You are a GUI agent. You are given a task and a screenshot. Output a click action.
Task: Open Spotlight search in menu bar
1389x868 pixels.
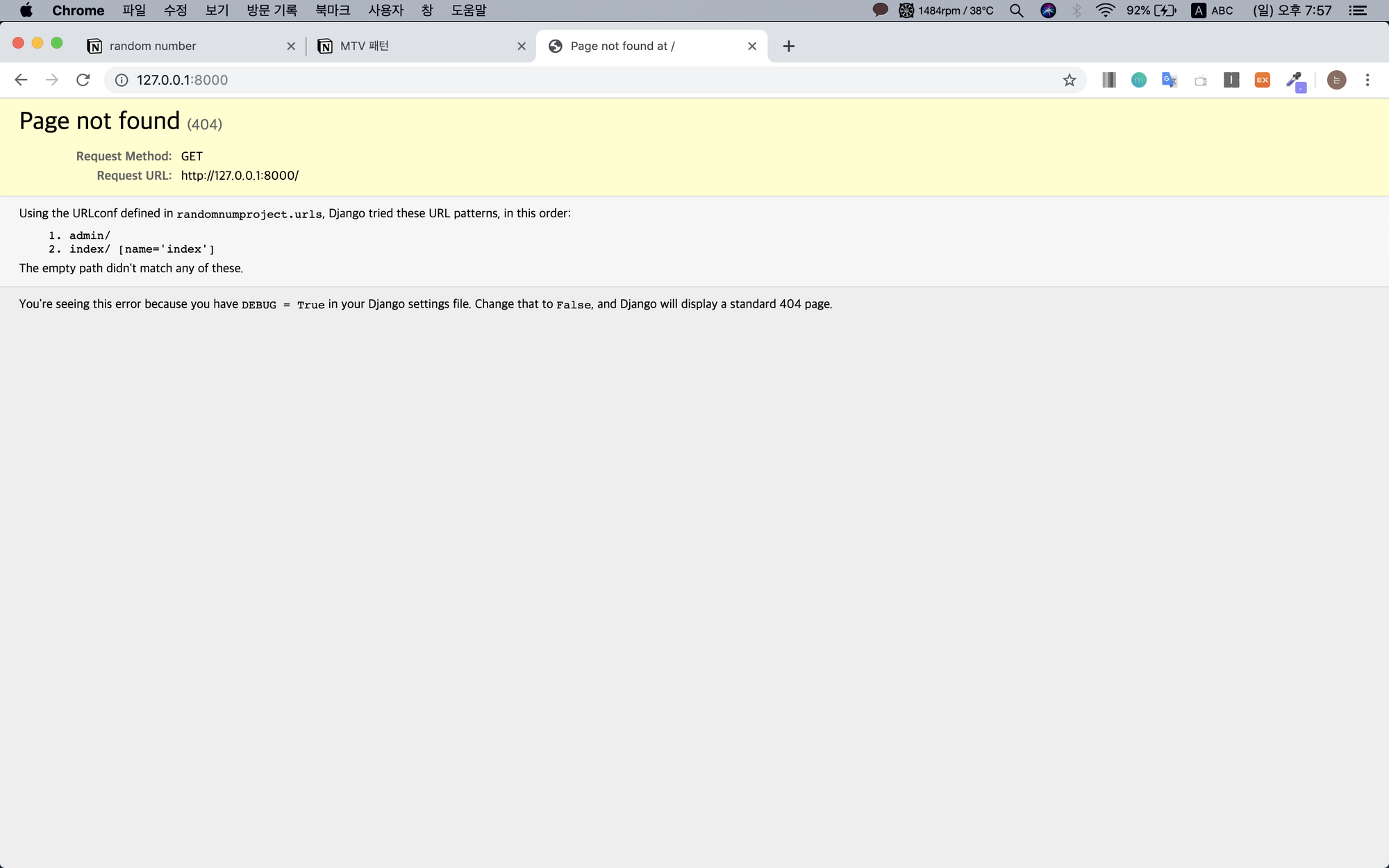pyautogui.click(x=1016, y=10)
